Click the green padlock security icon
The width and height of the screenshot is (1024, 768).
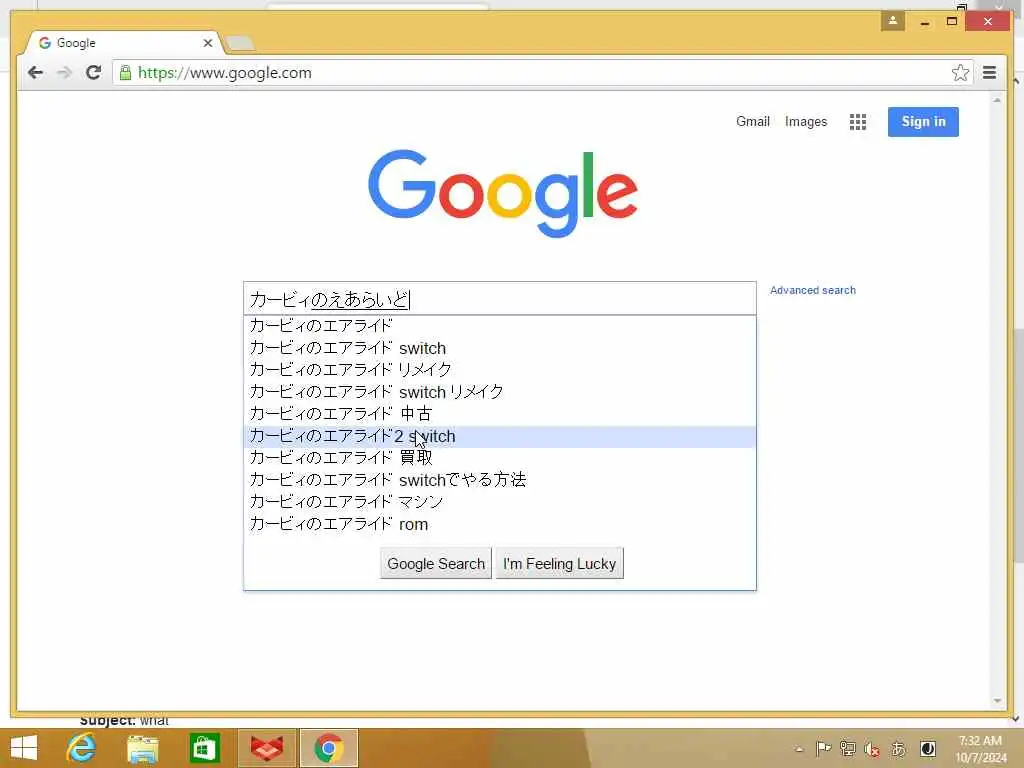coord(125,72)
